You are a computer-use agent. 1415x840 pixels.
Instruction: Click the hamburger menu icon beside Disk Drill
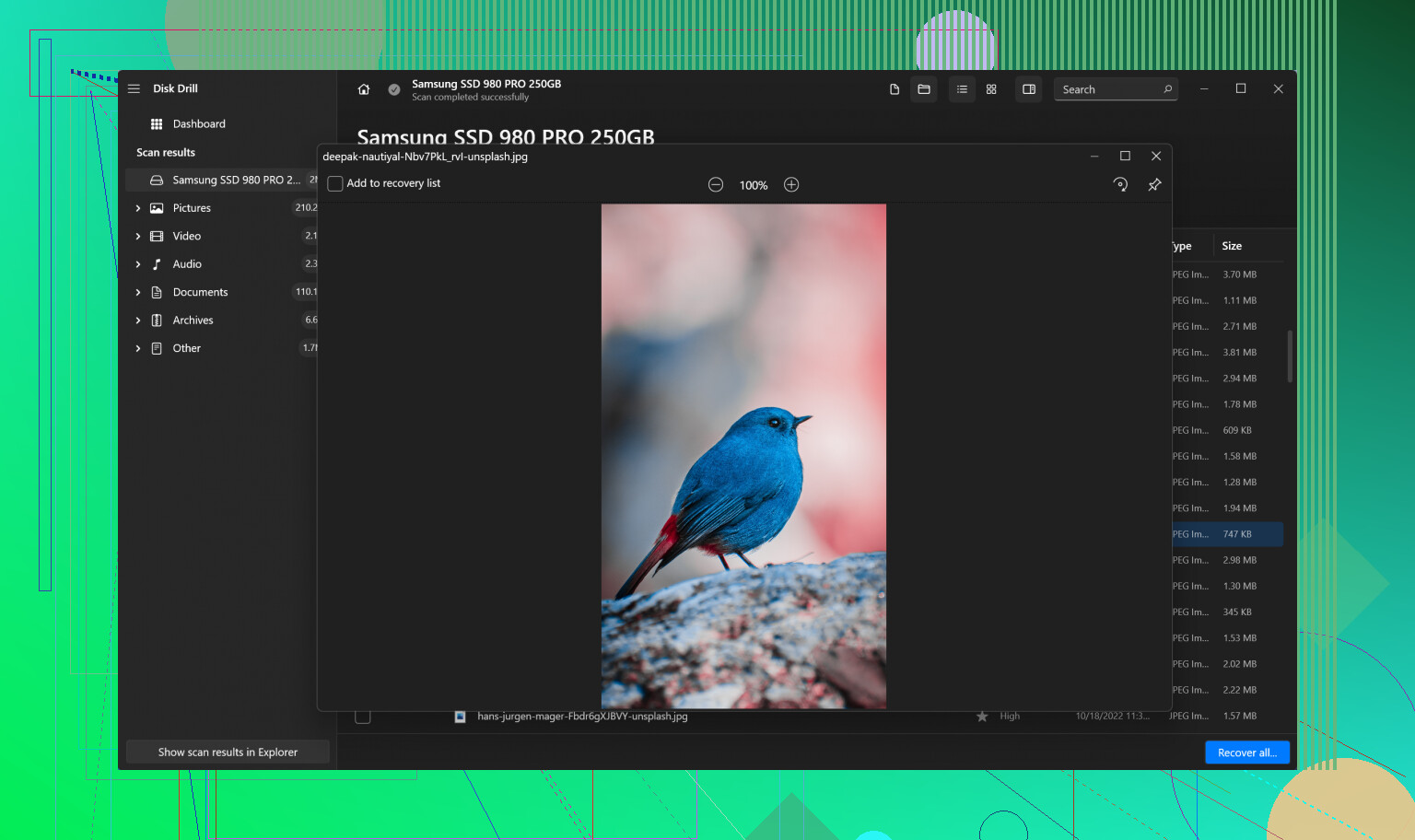(x=134, y=88)
